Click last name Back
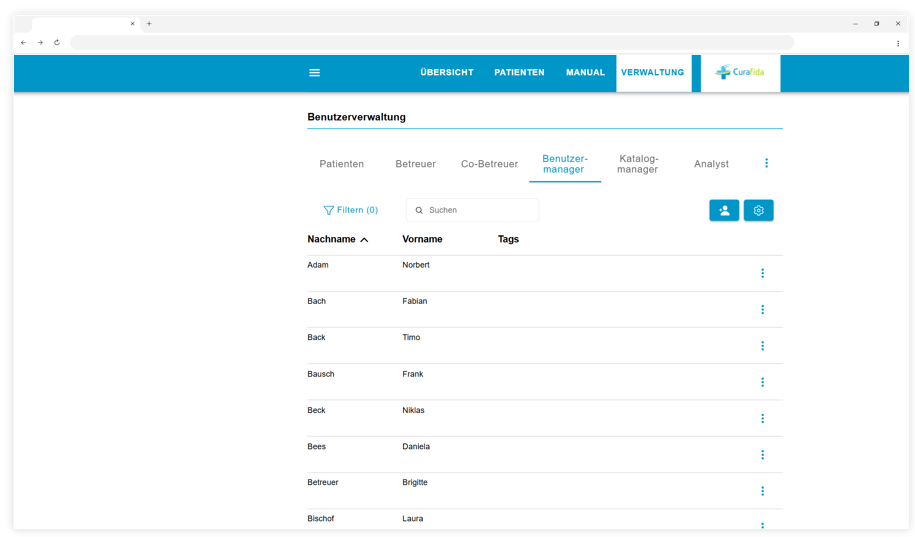Image resolution: width=915 pixels, height=537 pixels. click(x=316, y=337)
